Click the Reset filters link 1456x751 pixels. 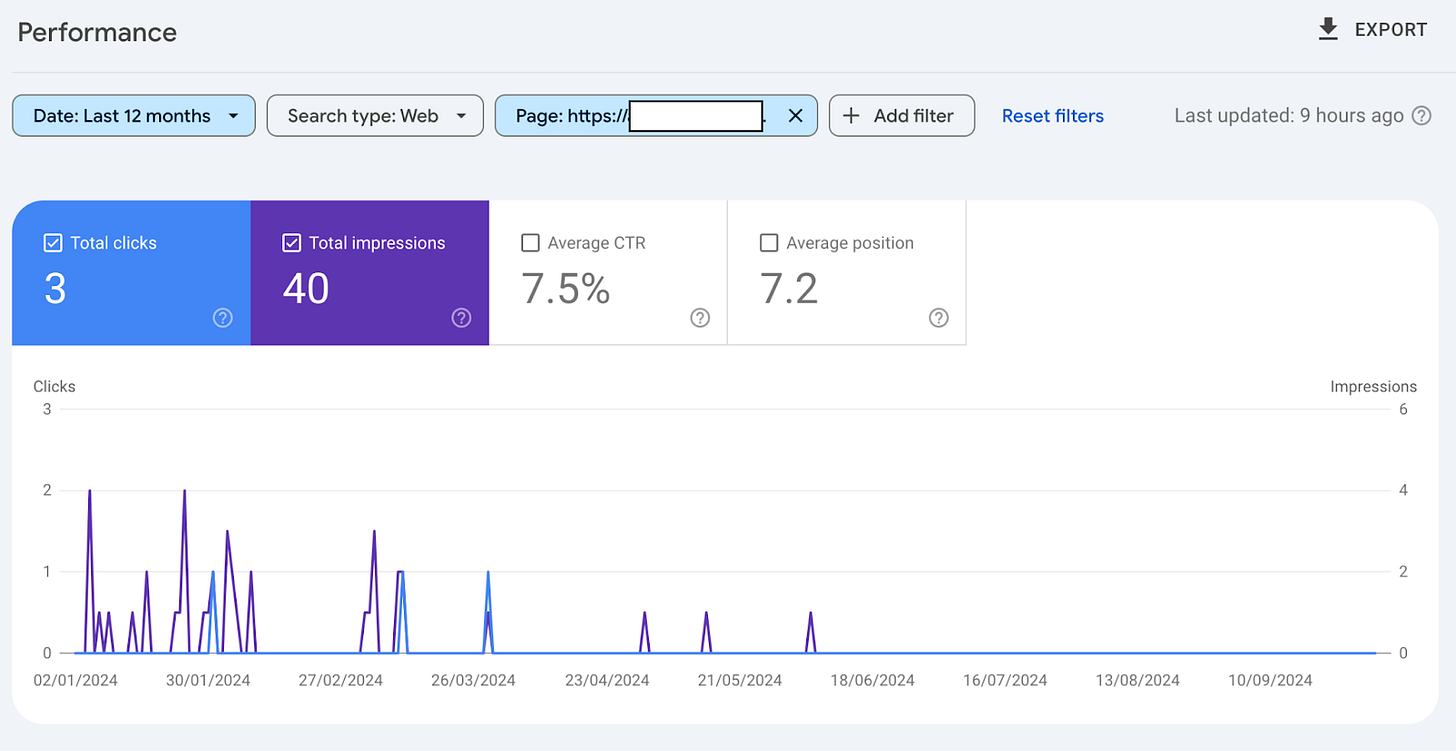[1053, 116]
